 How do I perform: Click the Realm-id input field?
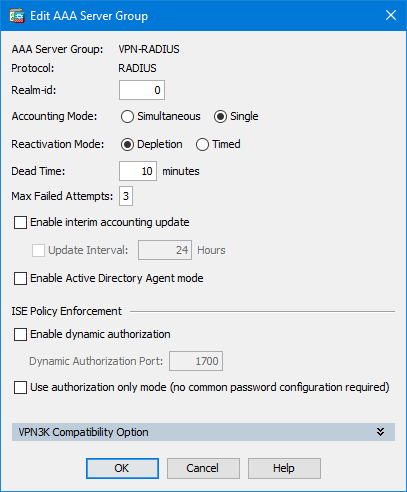142,90
